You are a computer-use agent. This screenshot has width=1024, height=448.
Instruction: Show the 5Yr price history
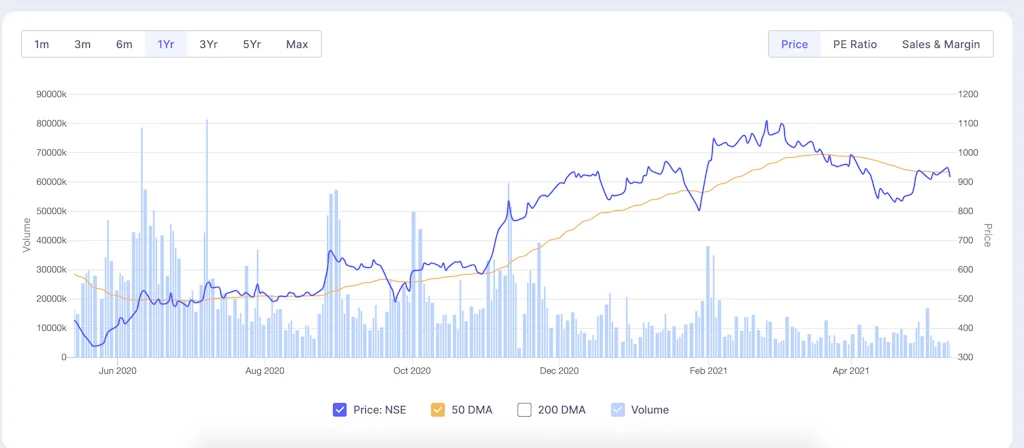(x=251, y=44)
